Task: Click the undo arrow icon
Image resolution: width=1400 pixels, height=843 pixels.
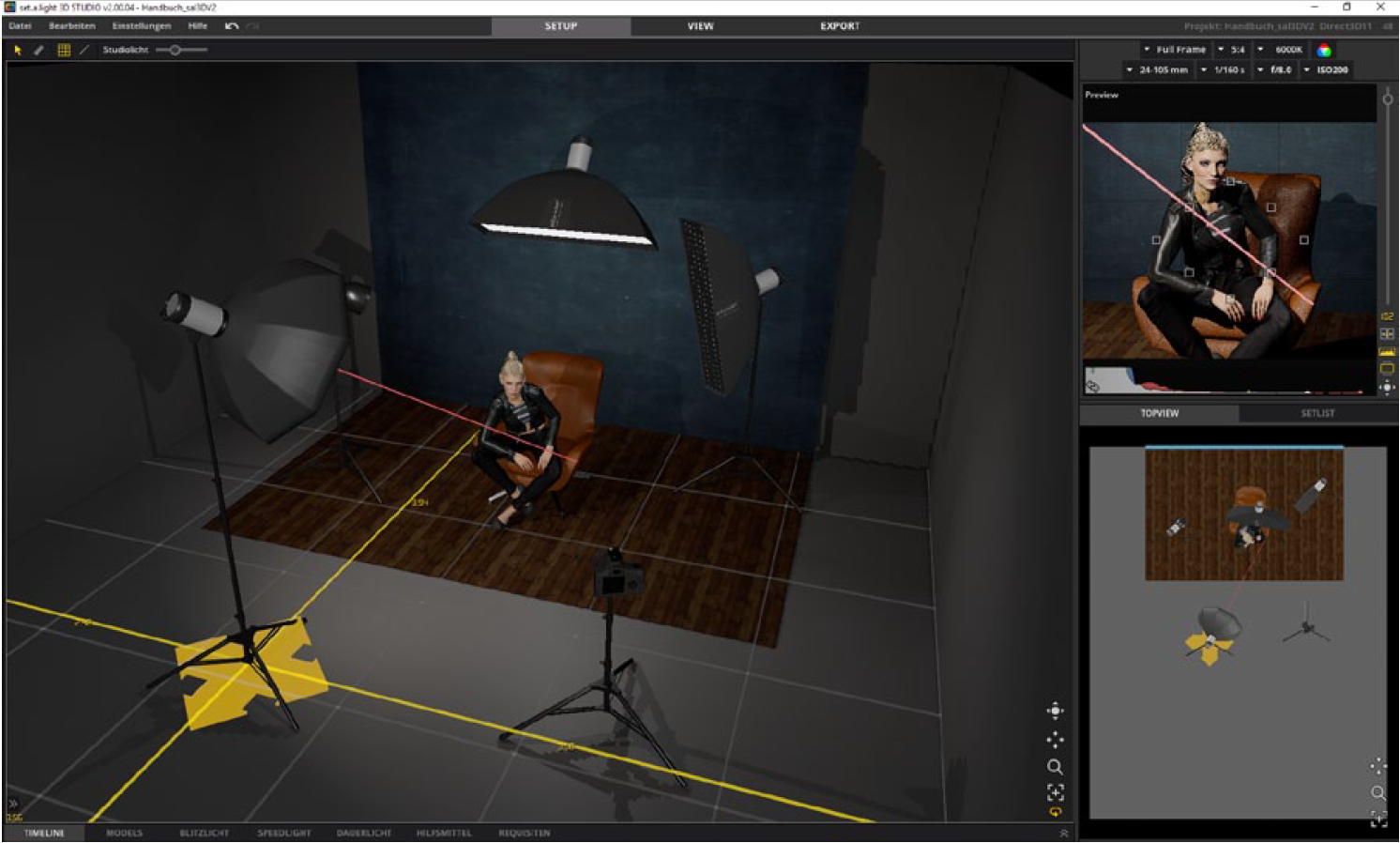Action: point(231,26)
